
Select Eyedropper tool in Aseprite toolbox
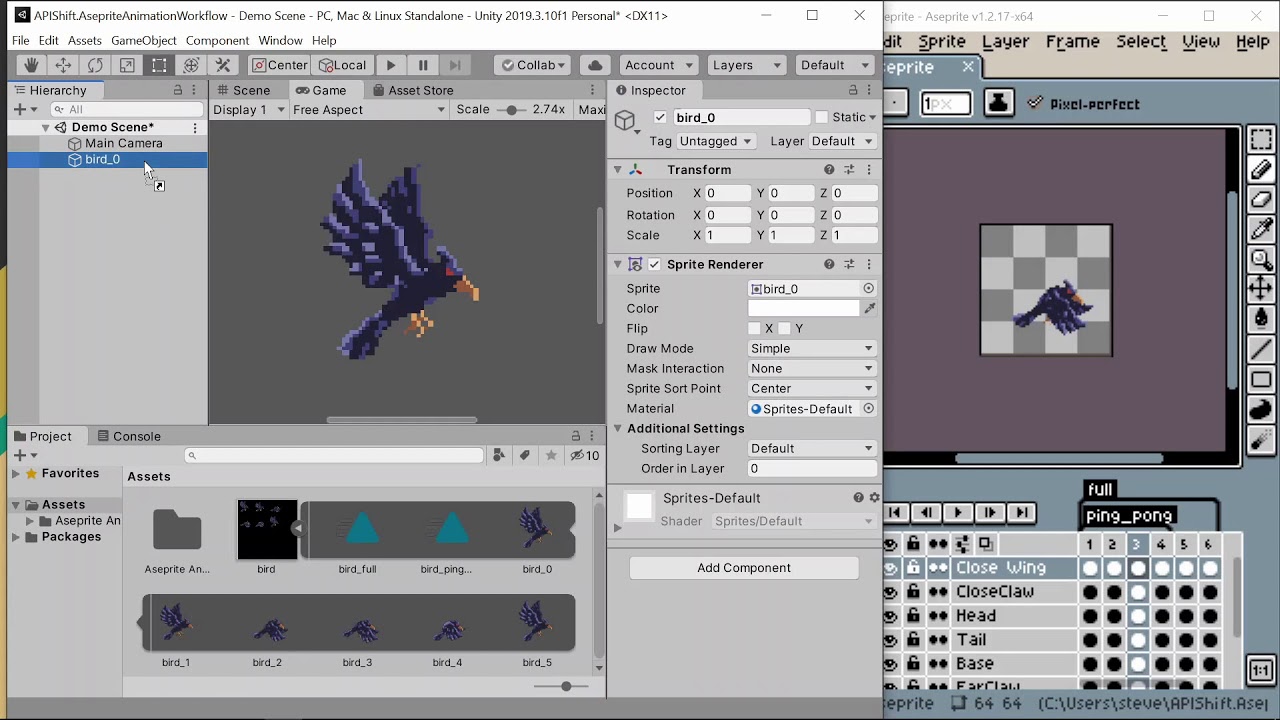point(1261,230)
